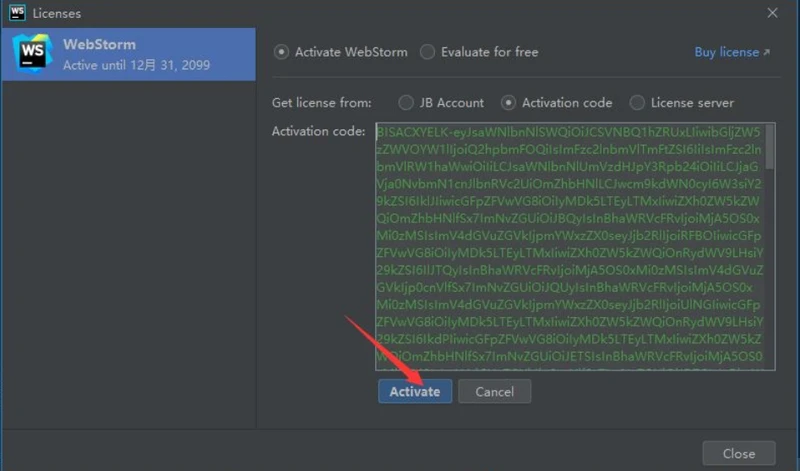Click the activation code box scrollbar thumb
Viewport: 800px width, 471px height.
coord(770,146)
